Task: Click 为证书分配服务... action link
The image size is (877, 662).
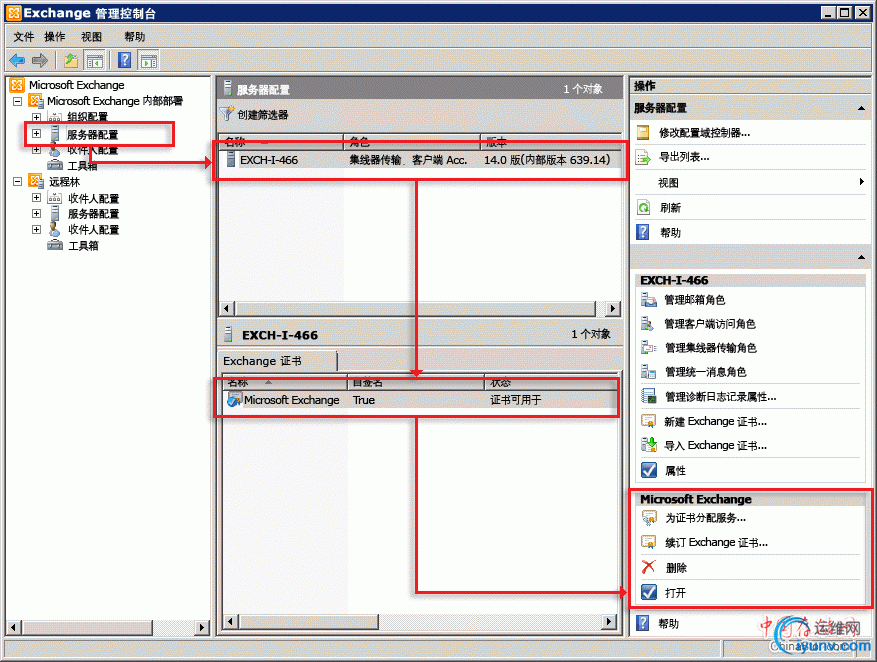Action: tap(705, 518)
